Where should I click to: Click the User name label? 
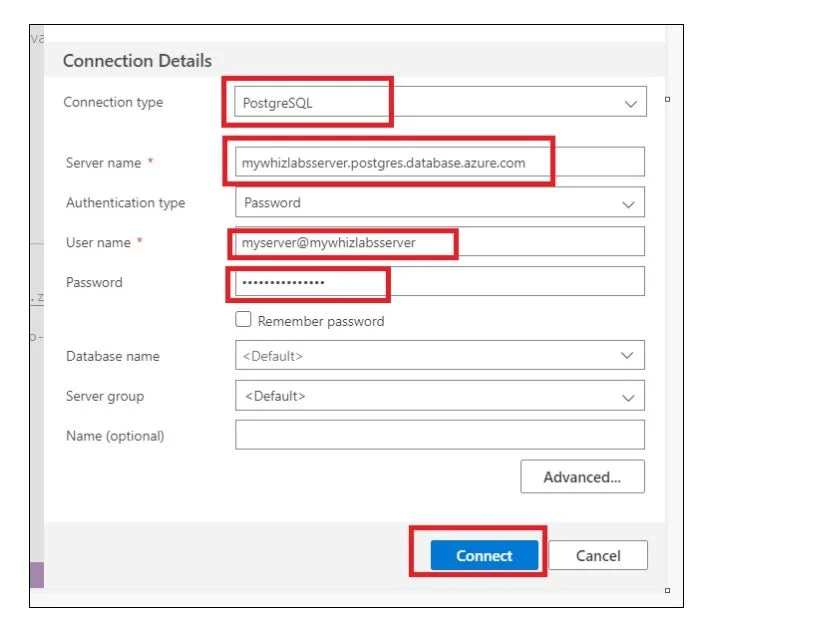[x=98, y=242]
